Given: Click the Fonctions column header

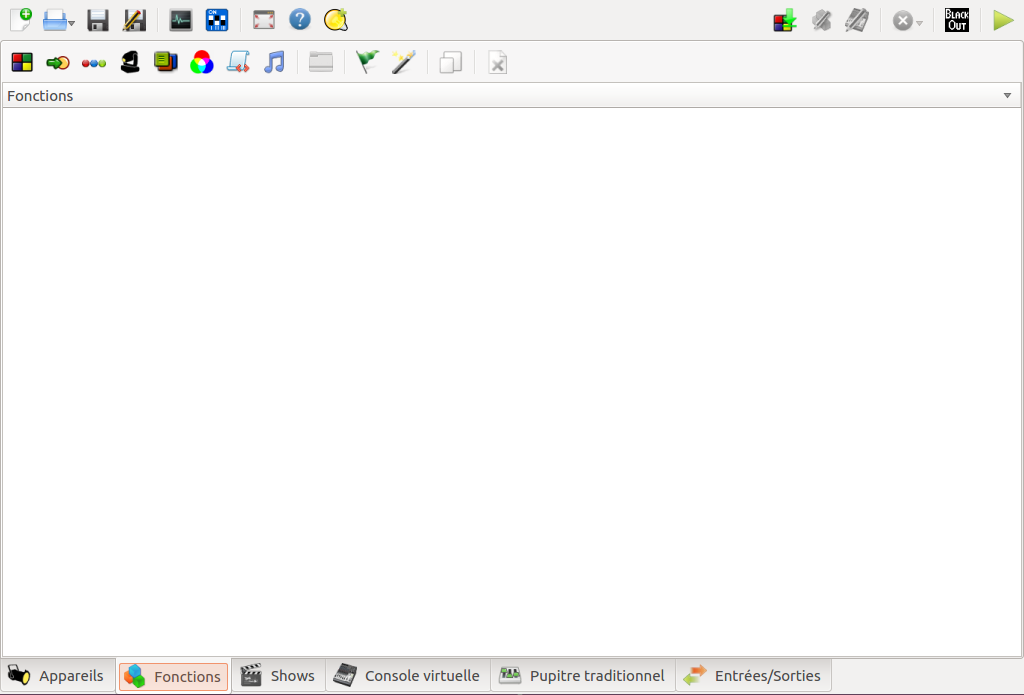Looking at the screenshot, I should (511, 95).
